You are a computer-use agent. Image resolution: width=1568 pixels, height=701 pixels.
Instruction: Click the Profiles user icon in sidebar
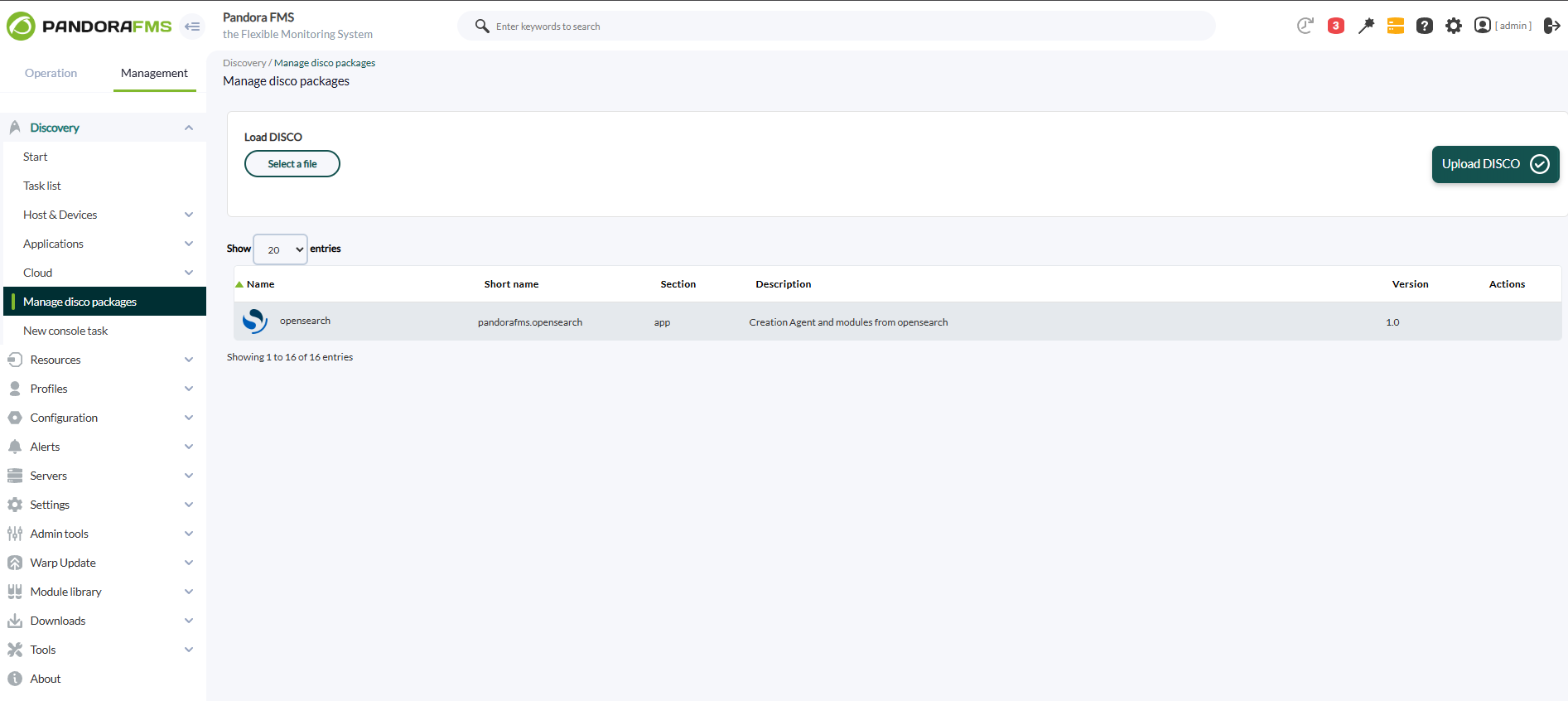(15, 389)
